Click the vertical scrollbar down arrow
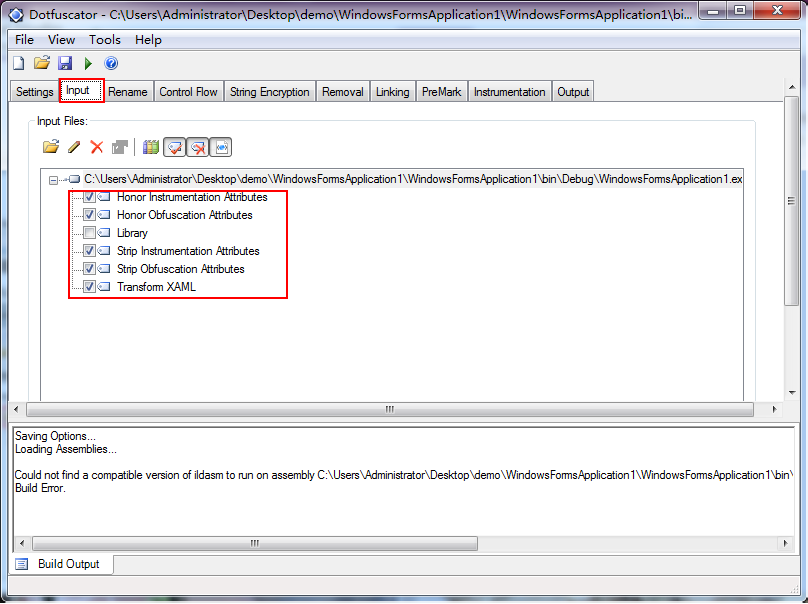This screenshot has height=604, width=808. 792,393
